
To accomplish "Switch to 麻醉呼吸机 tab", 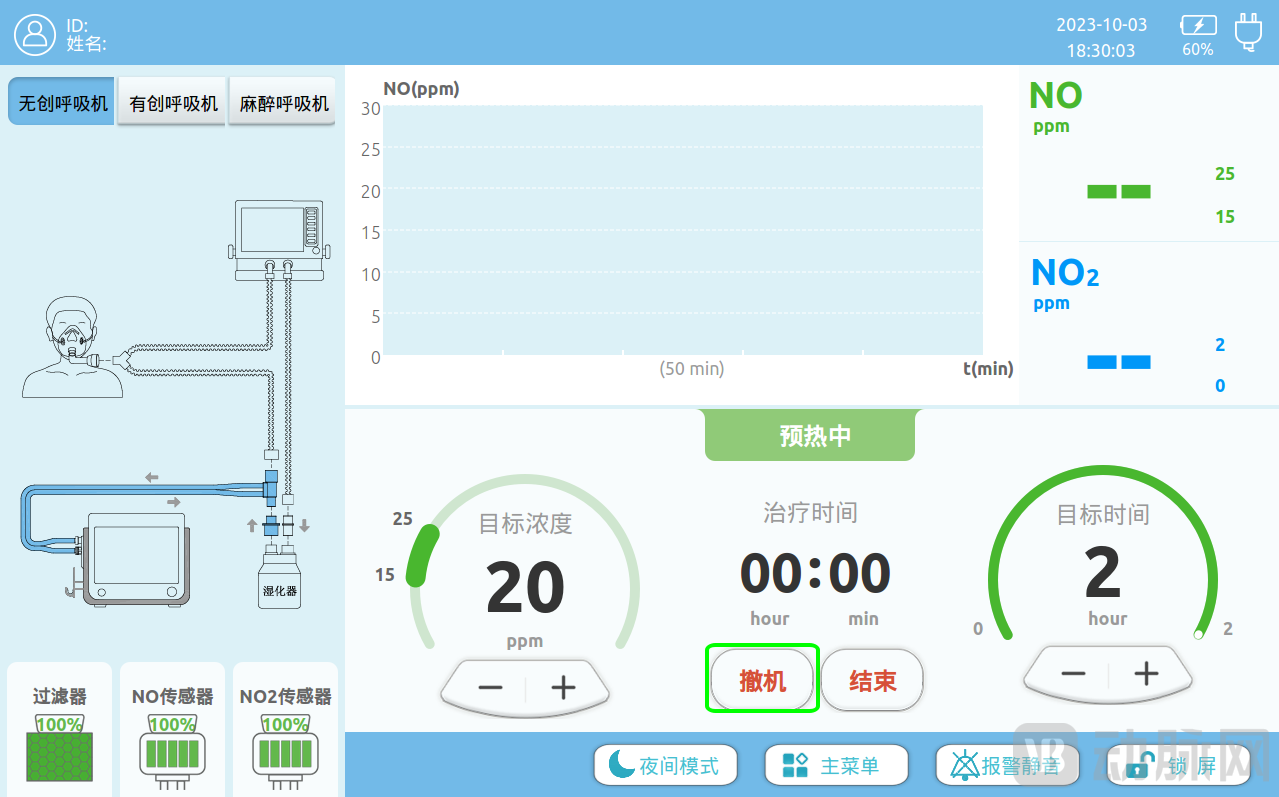I will tap(285, 103).
